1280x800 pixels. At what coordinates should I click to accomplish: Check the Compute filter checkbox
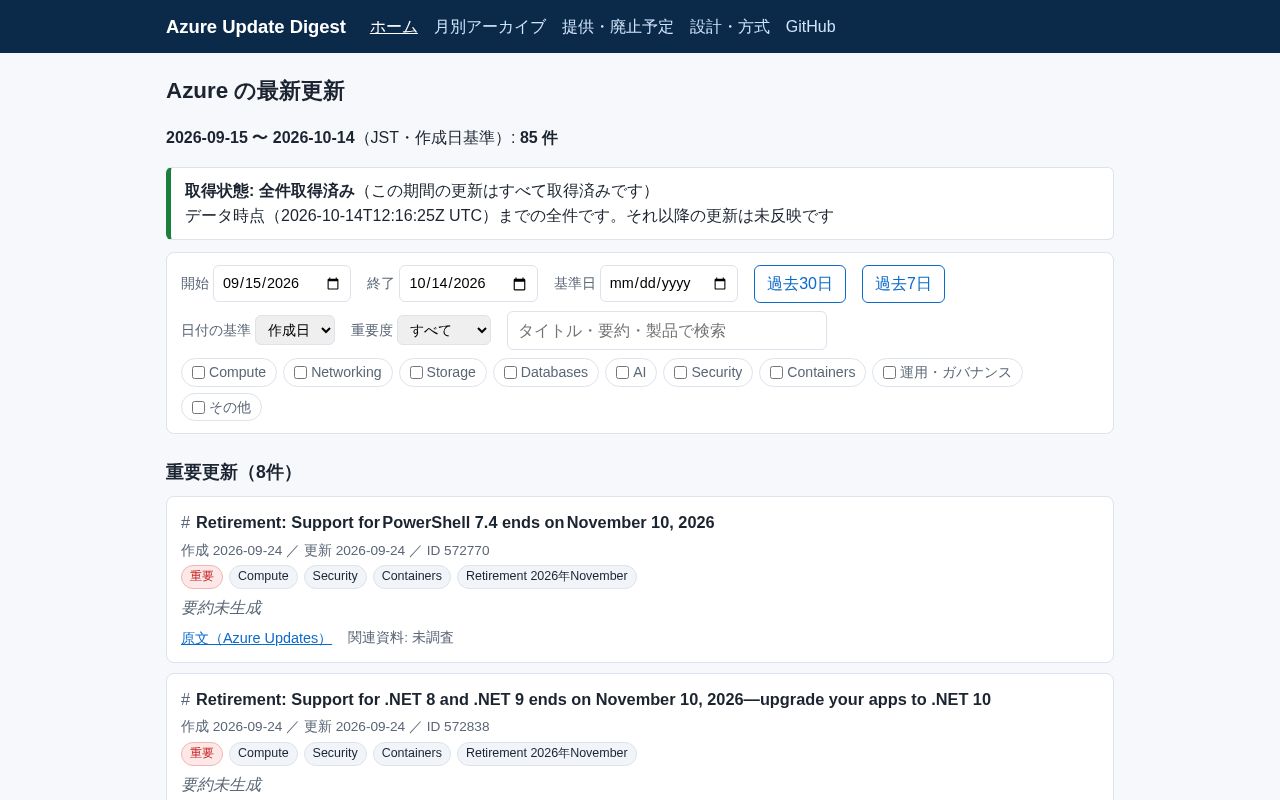(x=199, y=373)
